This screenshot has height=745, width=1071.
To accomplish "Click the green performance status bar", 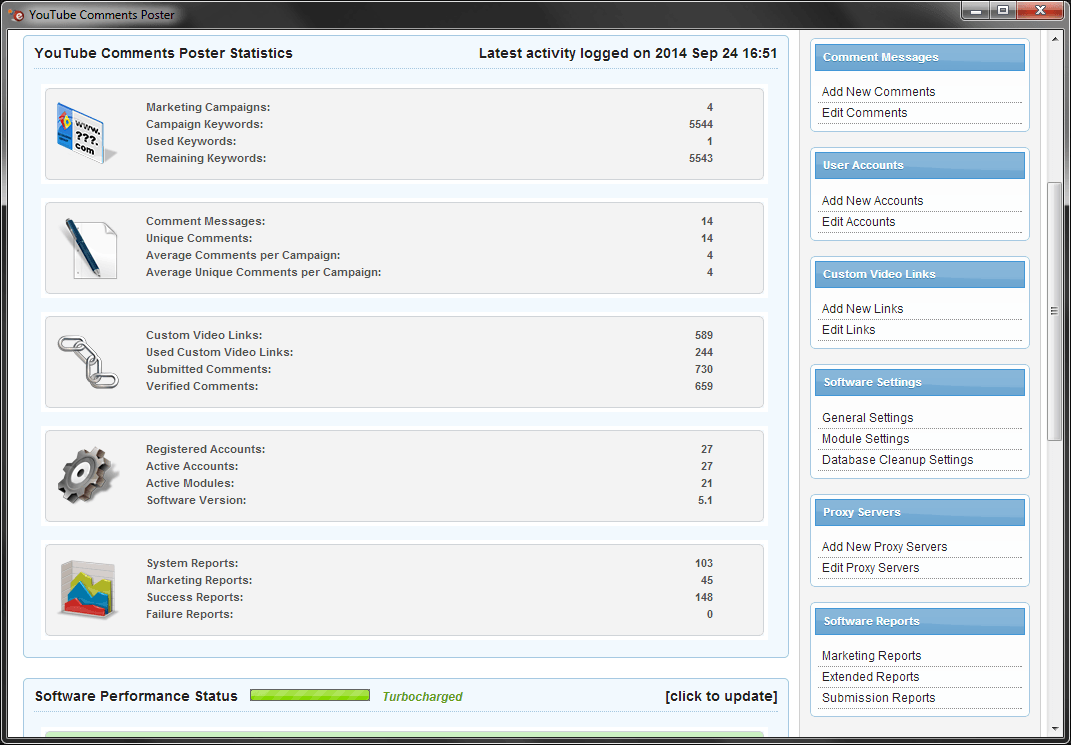I will point(310,696).
